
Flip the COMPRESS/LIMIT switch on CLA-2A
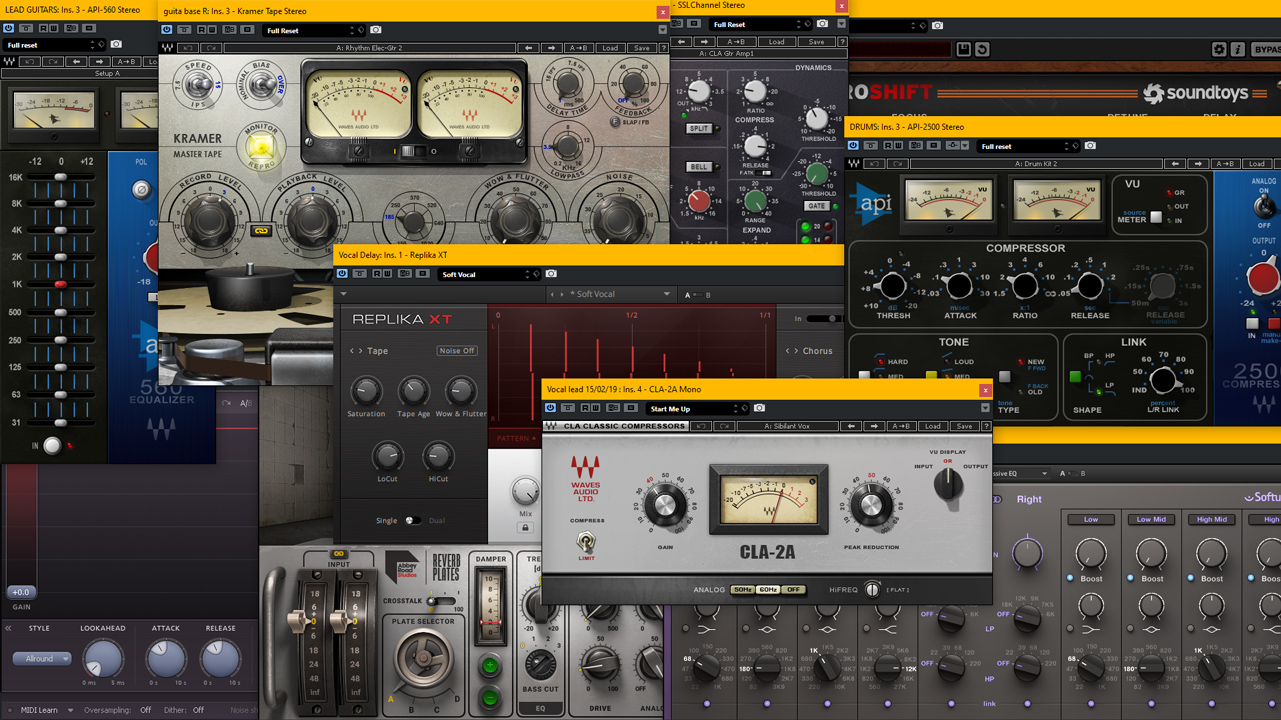[x=586, y=542]
